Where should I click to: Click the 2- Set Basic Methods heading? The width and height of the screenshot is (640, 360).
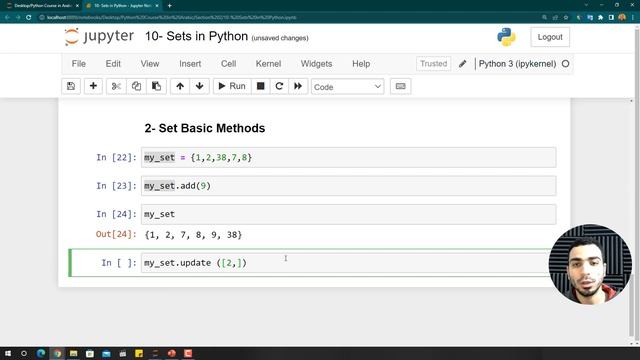coord(205,128)
